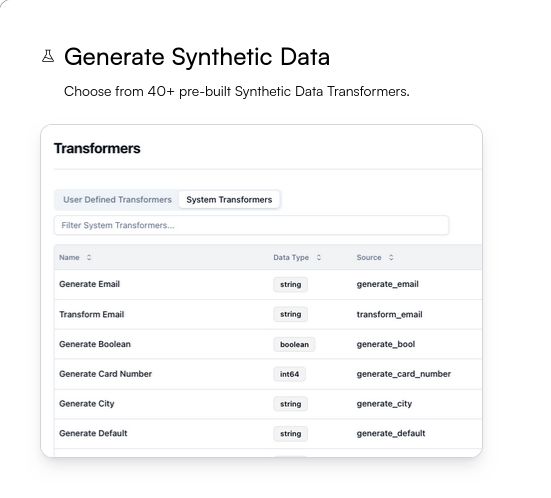The image size is (551, 498).
Task: Click the transform_email source text
Action: pos(389,314)
